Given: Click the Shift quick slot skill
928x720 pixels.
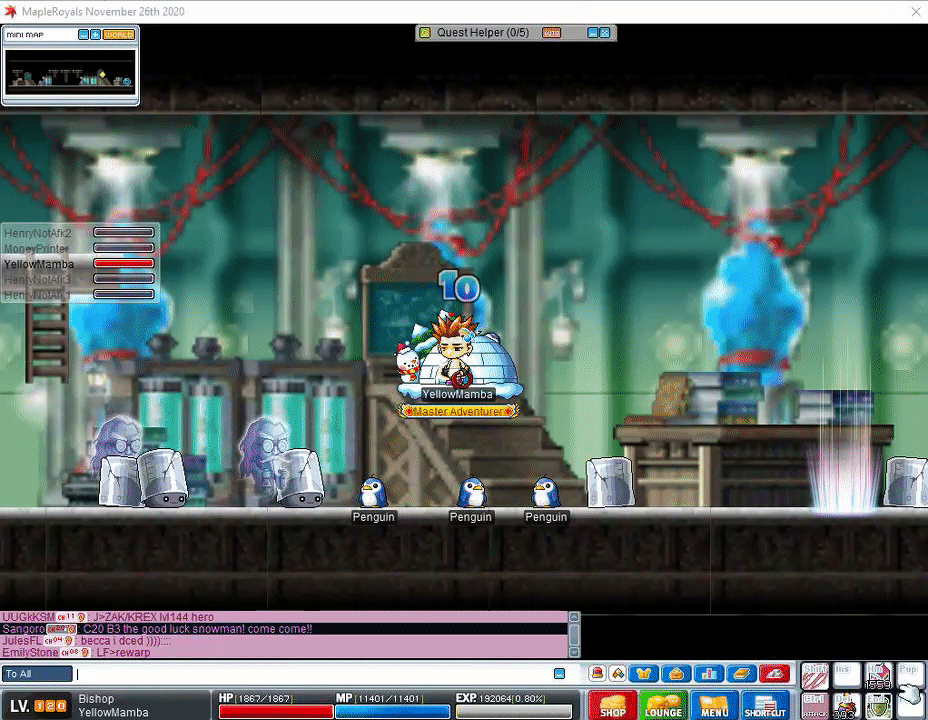Looking at the screenshot, I should (815, 676).
